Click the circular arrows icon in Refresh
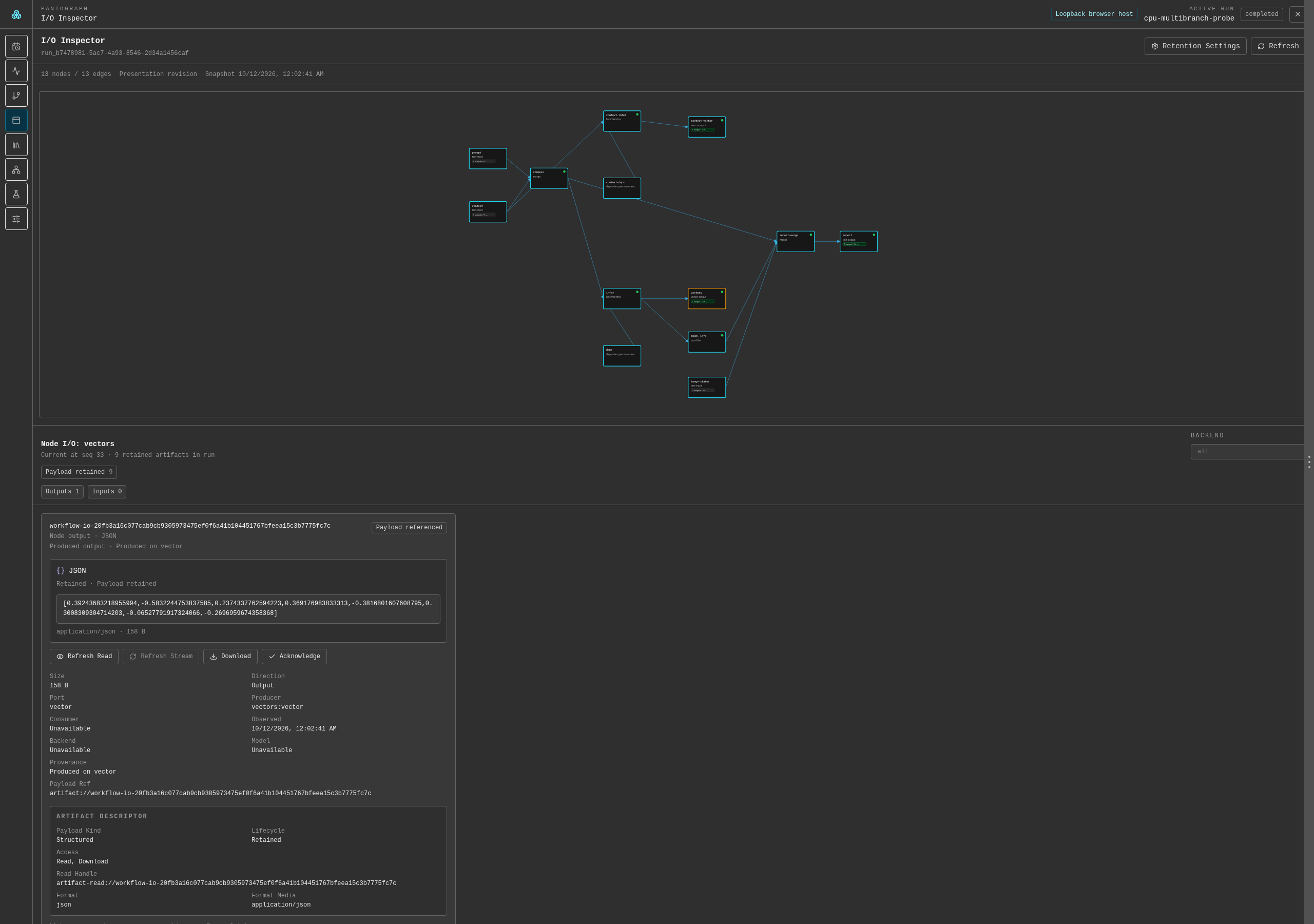1314x924 pixels. 1261,46
